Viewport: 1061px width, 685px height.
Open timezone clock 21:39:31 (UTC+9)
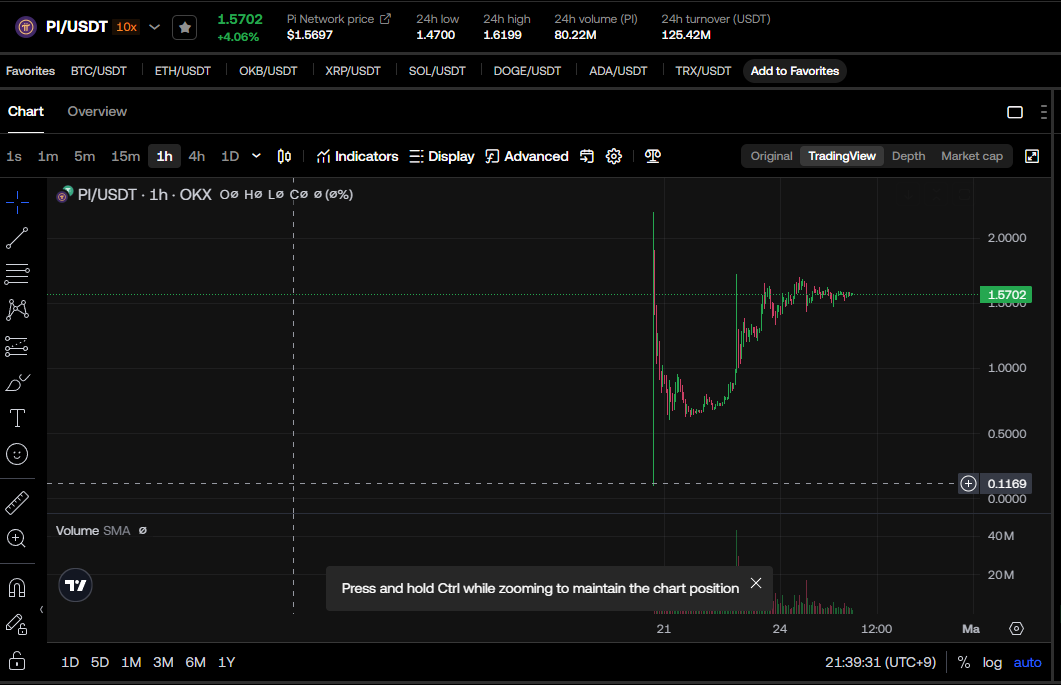coord(880,662)
